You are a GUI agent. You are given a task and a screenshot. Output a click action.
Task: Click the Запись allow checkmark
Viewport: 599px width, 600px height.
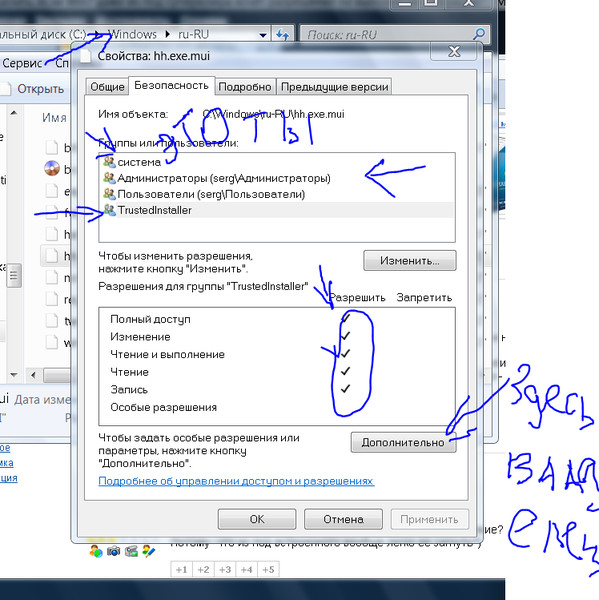pos(345,389)
